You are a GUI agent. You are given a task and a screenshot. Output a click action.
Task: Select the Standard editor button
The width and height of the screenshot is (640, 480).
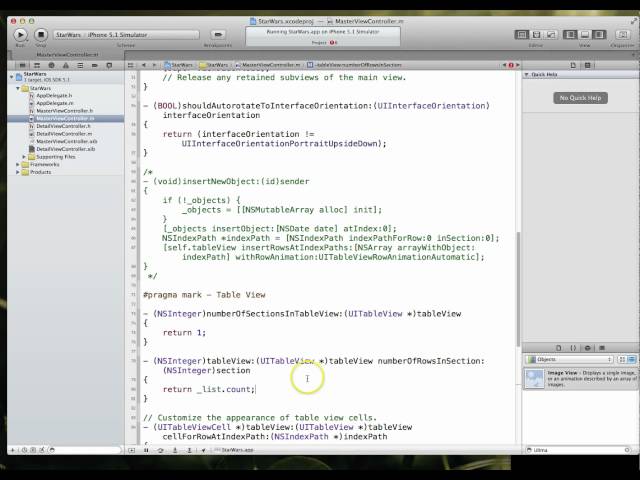point(522,35)
